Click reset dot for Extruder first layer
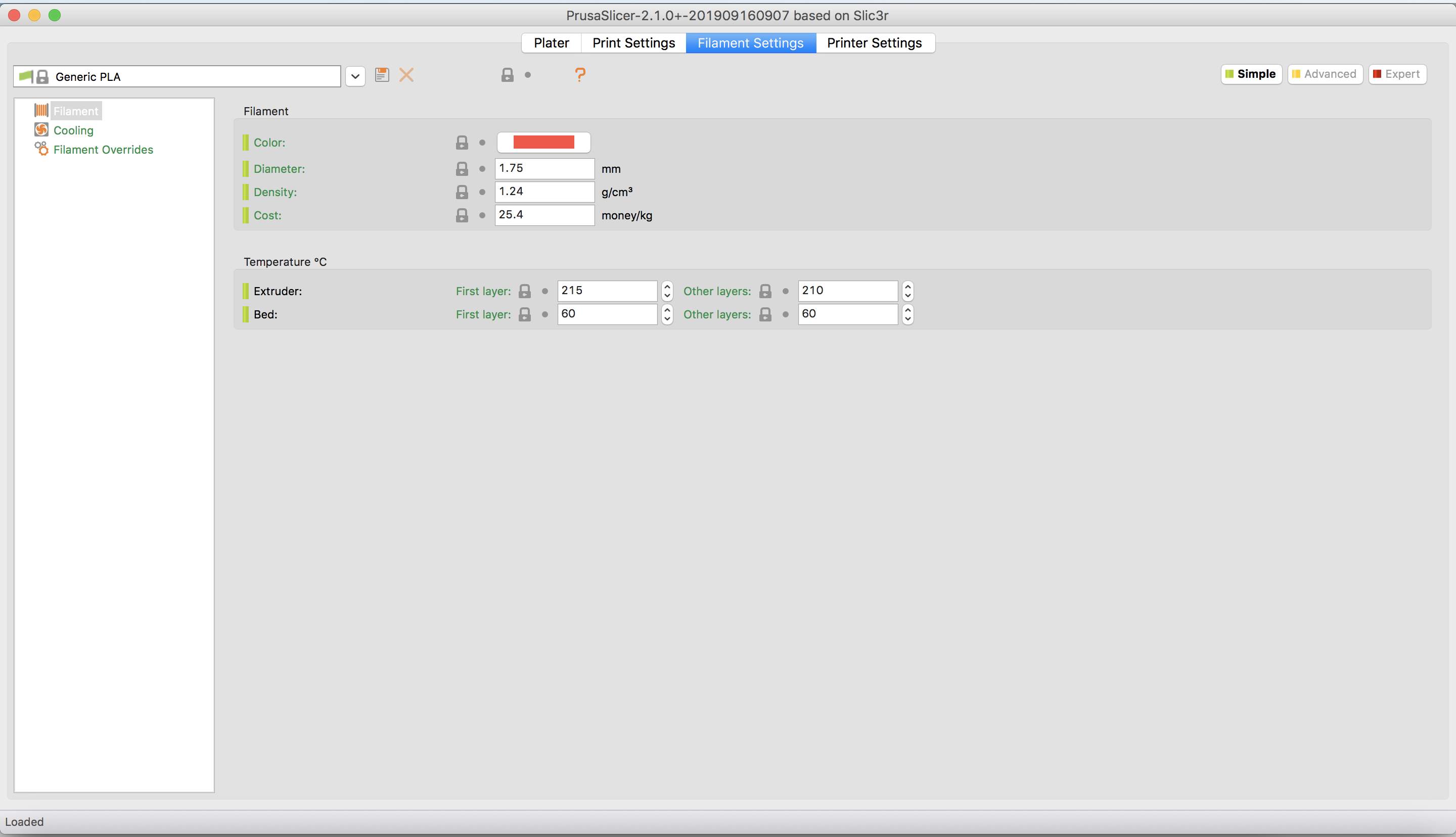1456x837 pixels. coord(545,291)
